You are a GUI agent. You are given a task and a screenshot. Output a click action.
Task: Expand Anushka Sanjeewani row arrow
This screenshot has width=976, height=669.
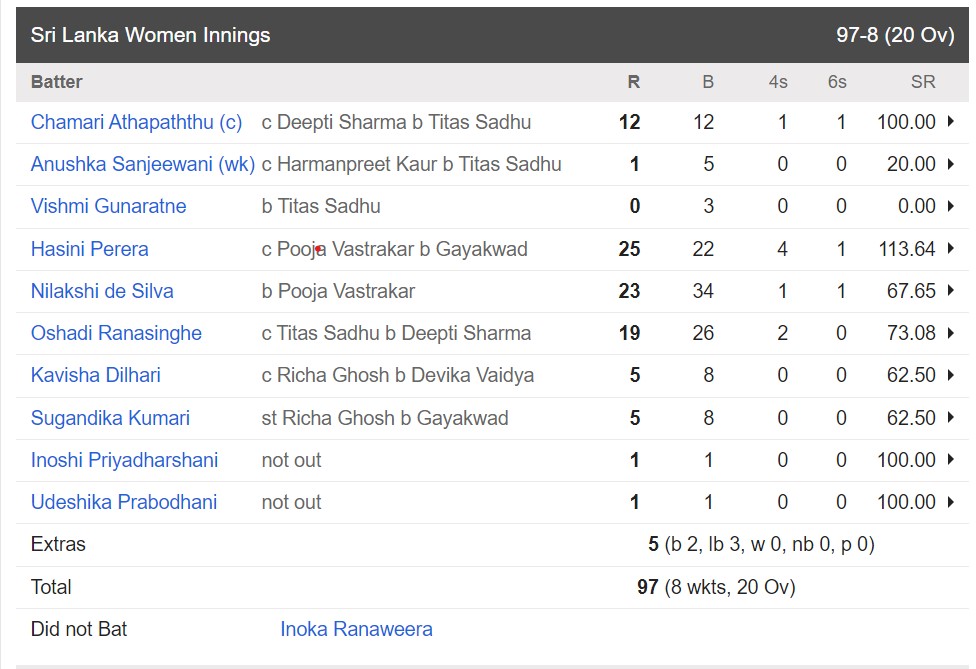(950, 164)
